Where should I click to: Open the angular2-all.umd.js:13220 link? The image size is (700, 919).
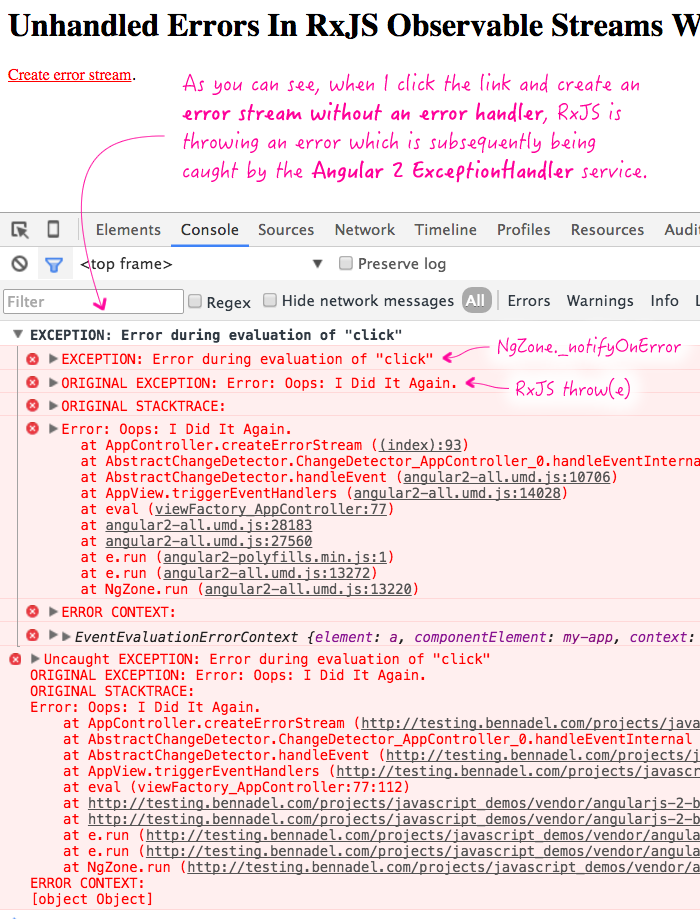pos(308,588)
